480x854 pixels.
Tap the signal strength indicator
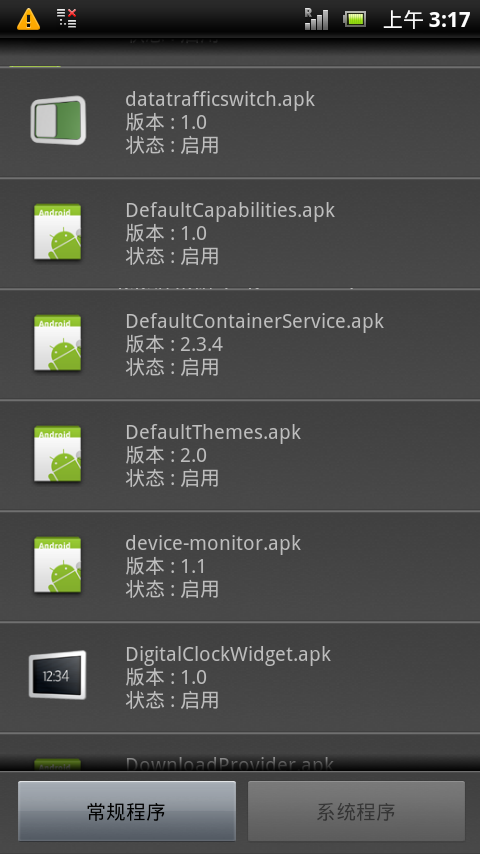tap(316, 19)
